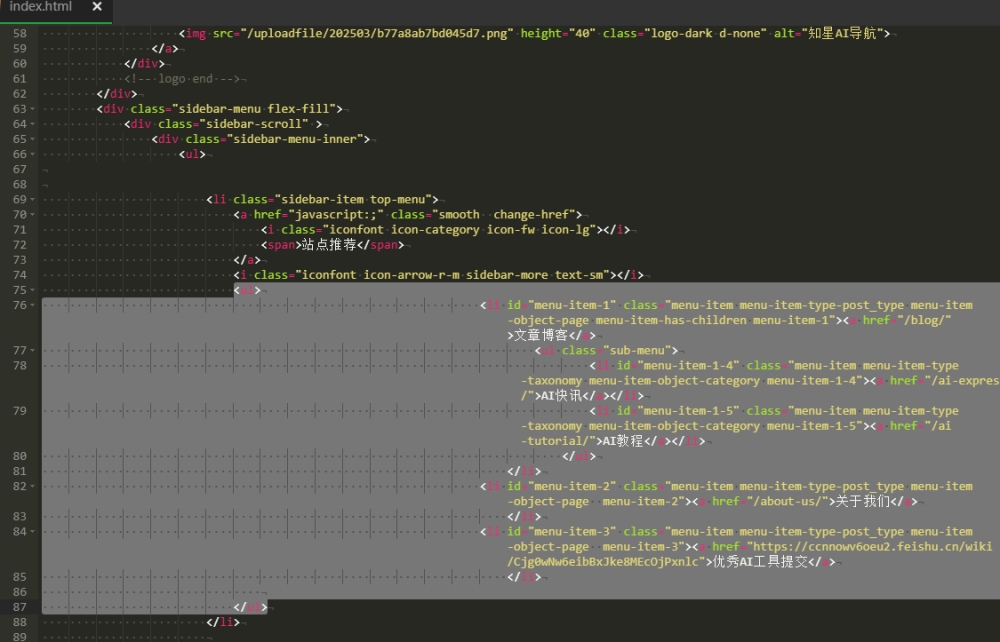Click the b77a8ab7bd045d7.png image path

(378, 33)
